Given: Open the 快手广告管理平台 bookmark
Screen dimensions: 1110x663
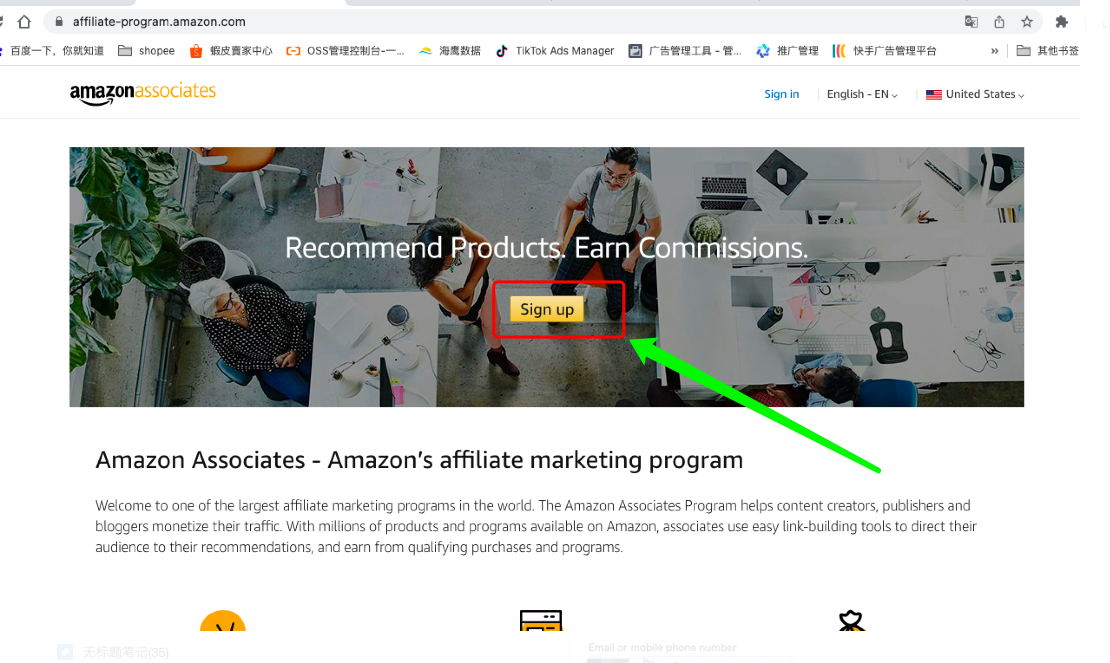Looking at the screenshot, I should tap(884, 51).
